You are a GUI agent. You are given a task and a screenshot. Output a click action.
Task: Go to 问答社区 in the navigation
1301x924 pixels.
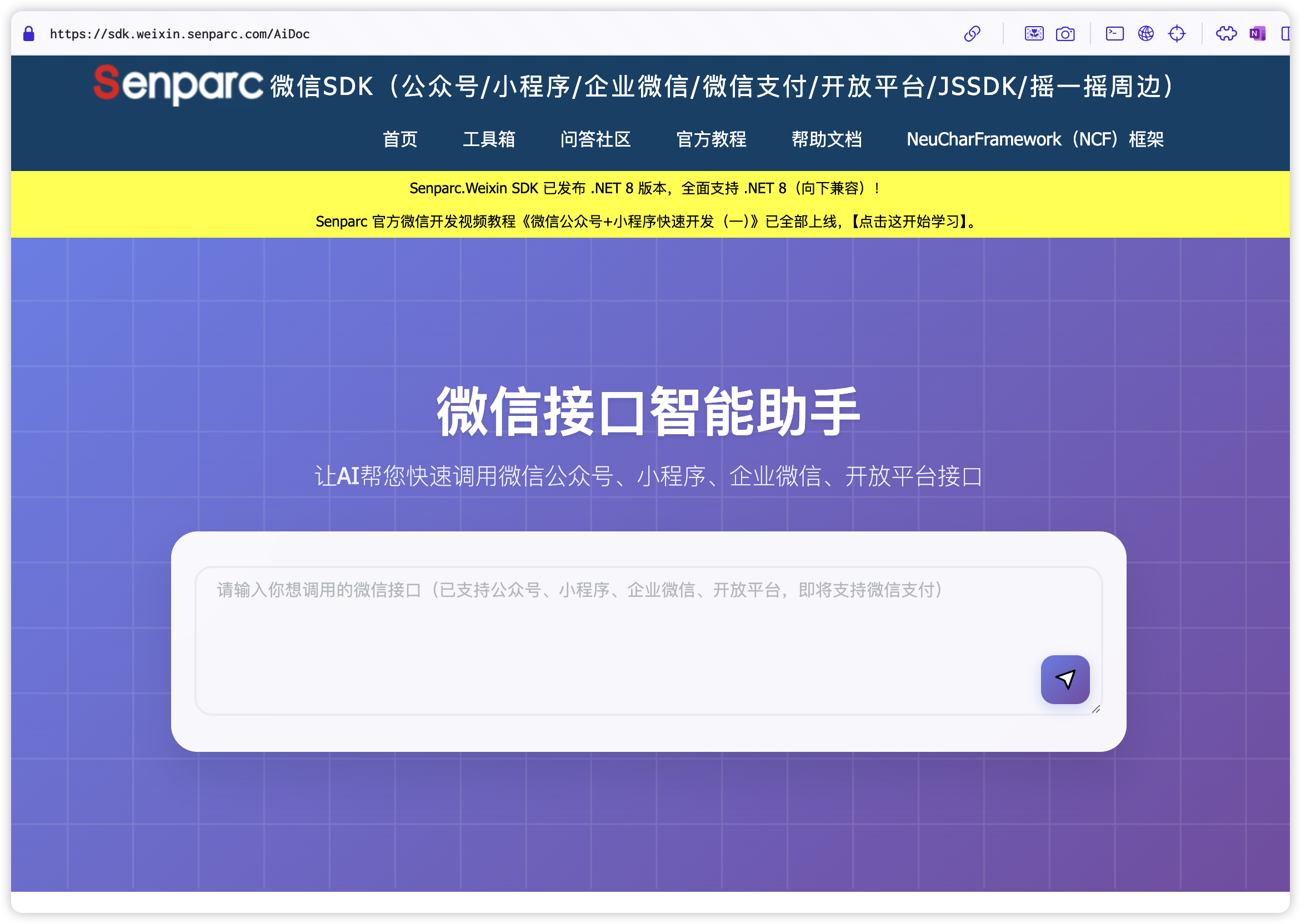(x=596, y=139)
